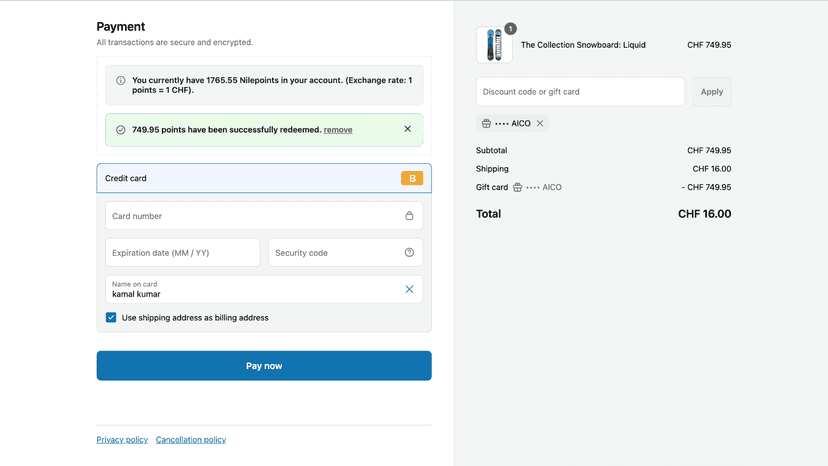Click the lock icon in Card number field
Image resolution: width=828 pixels, height=466 pixels.
pyautogui.click(x=409, y=216)
